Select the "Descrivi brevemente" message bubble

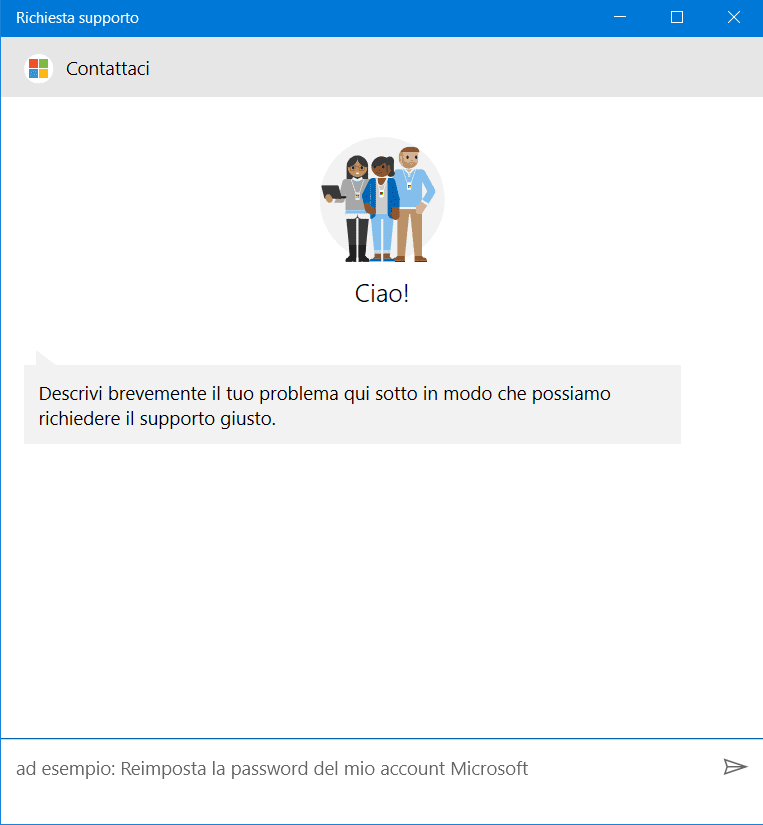pos(352,405)
